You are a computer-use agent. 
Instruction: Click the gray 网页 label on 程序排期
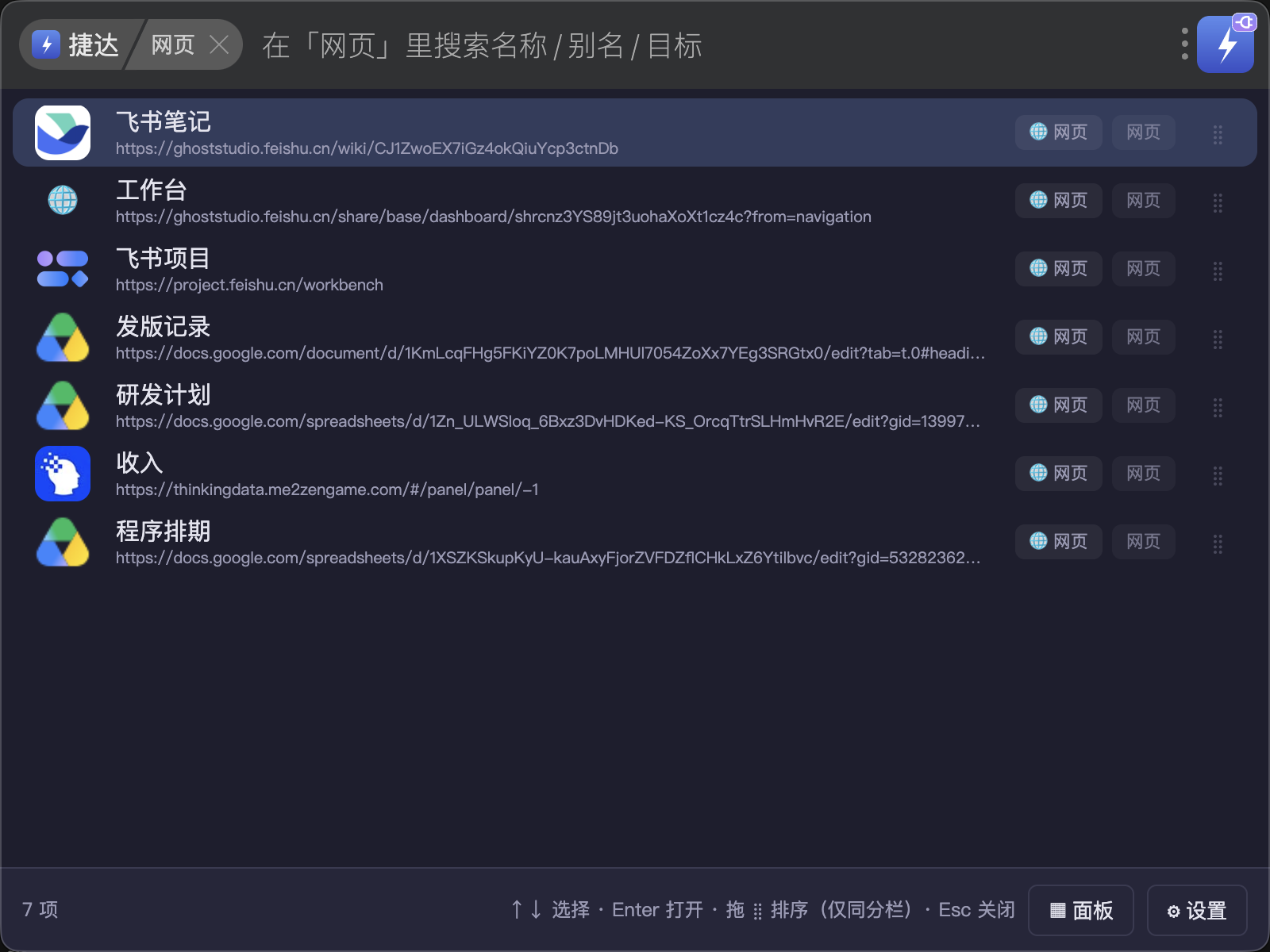(x=1143, y=541)
